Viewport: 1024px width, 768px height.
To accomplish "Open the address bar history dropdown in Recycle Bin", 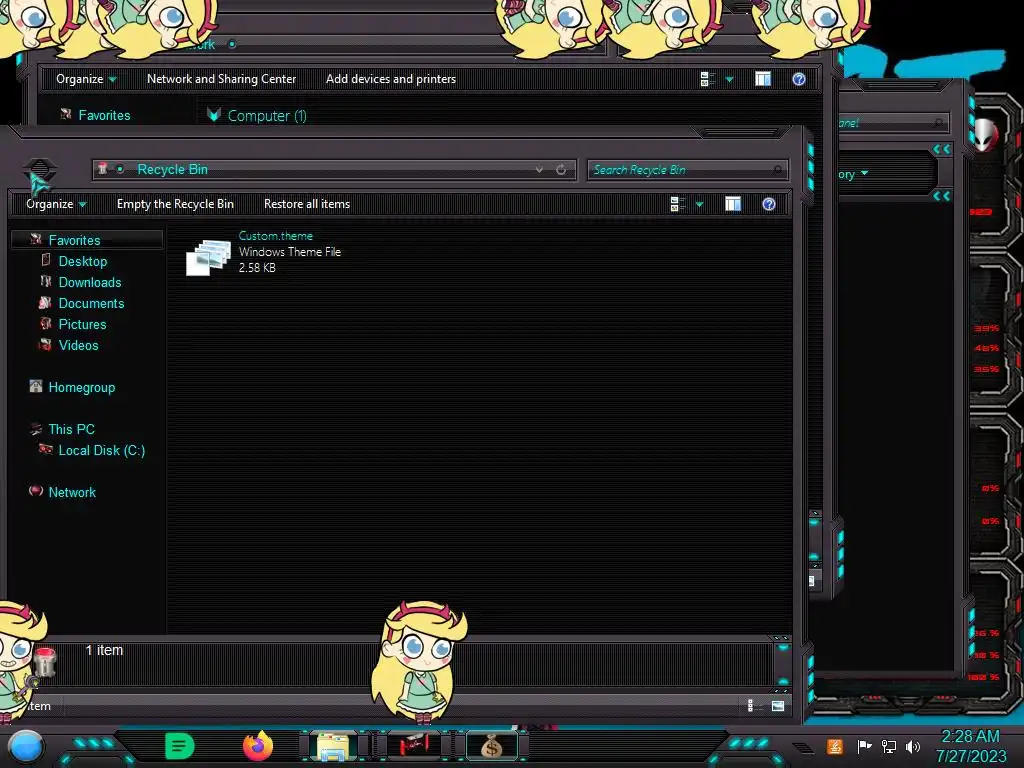I will [539, 170].
